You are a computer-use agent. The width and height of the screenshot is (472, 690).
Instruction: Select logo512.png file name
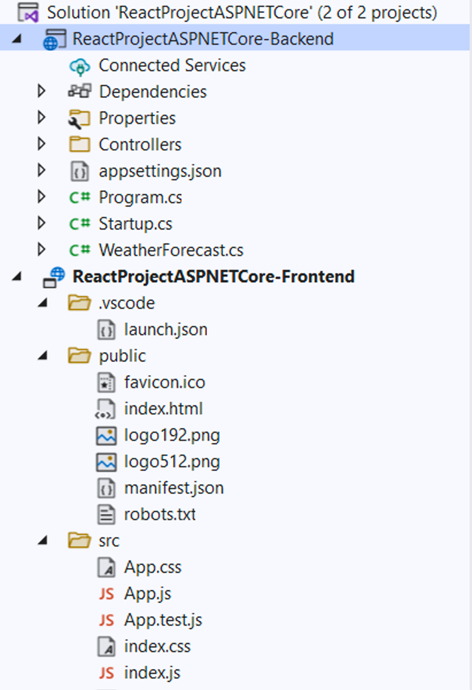coord(172,462)
